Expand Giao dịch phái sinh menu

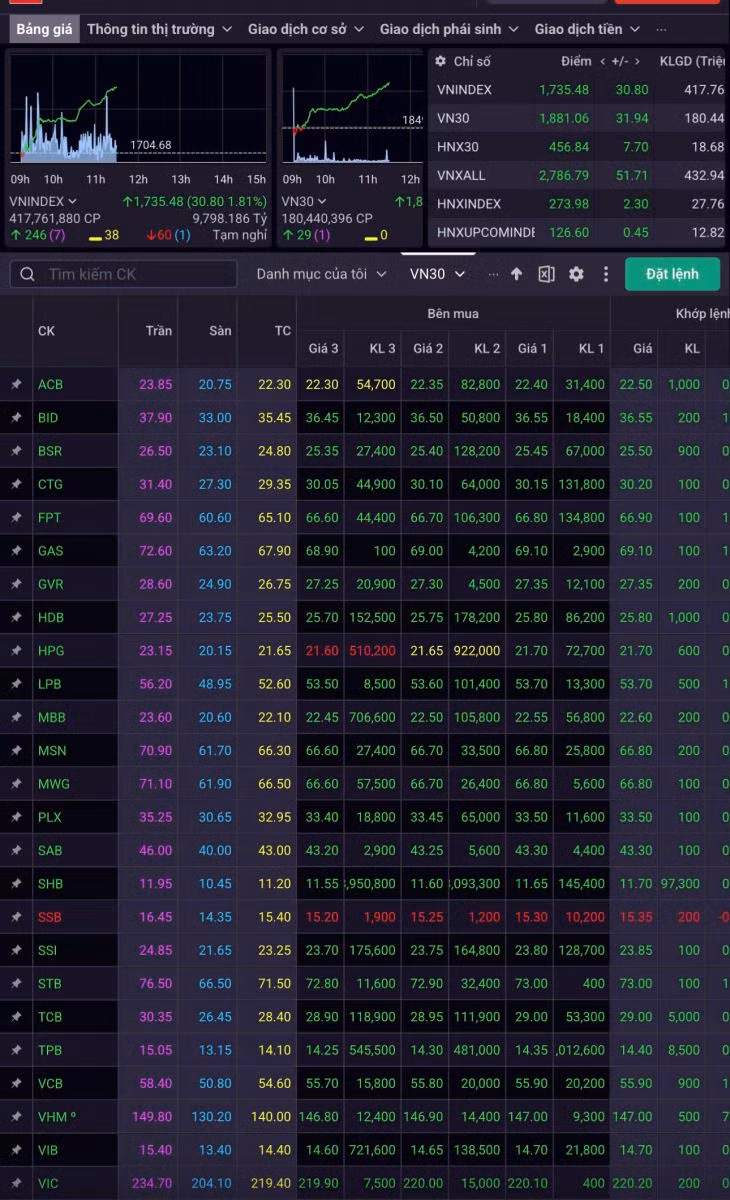click(x=449, y=29)
